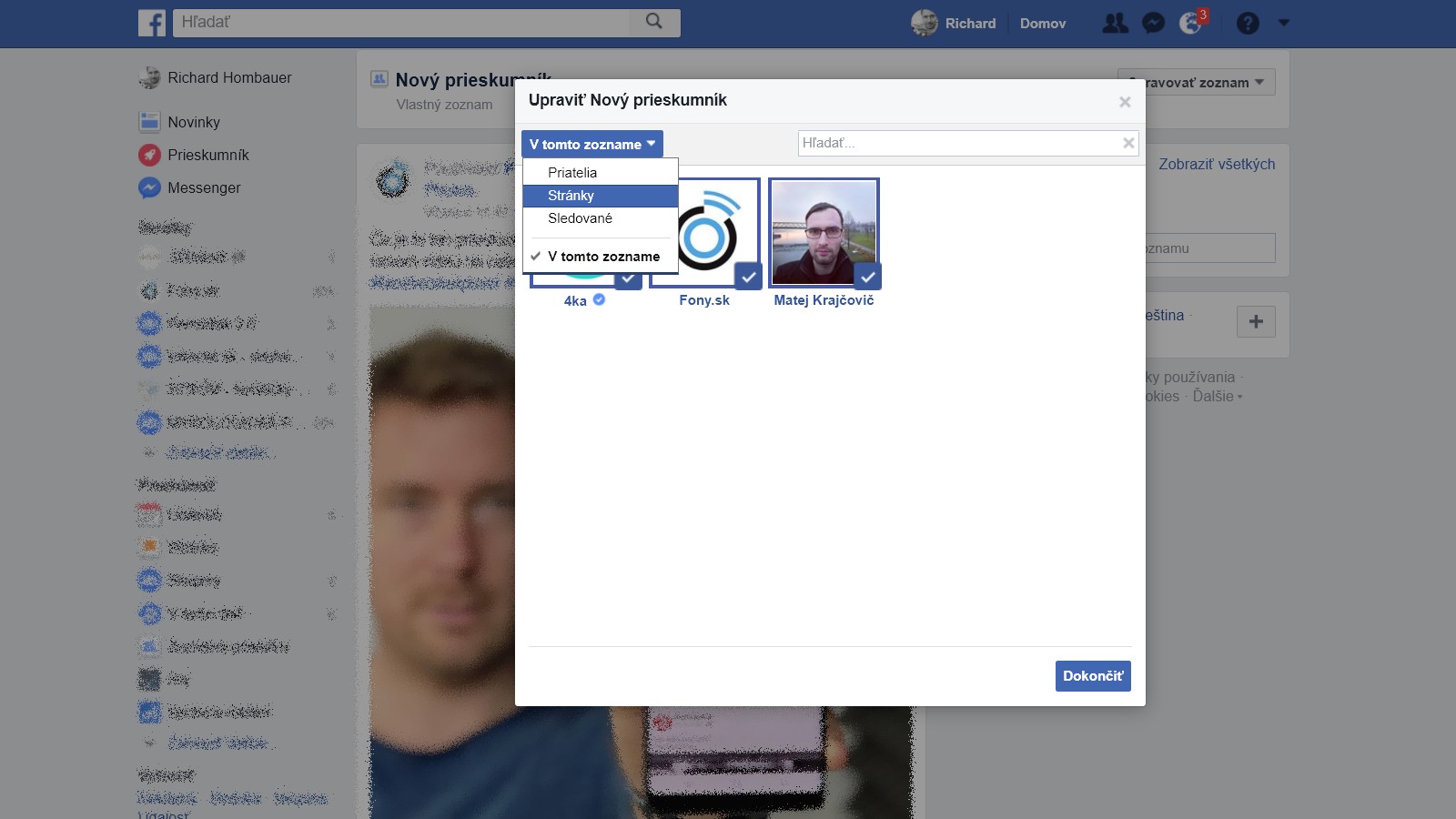
Task: Click the Facebook logo icon
Action: pos(152,23)
